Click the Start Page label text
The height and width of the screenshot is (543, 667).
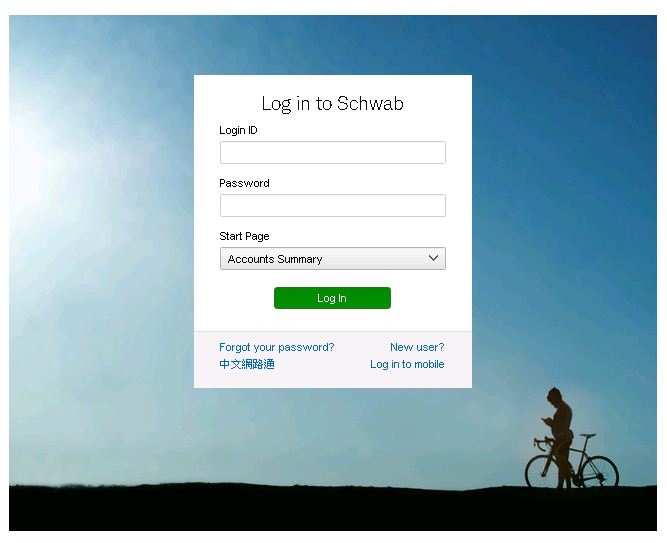[244, 236]
